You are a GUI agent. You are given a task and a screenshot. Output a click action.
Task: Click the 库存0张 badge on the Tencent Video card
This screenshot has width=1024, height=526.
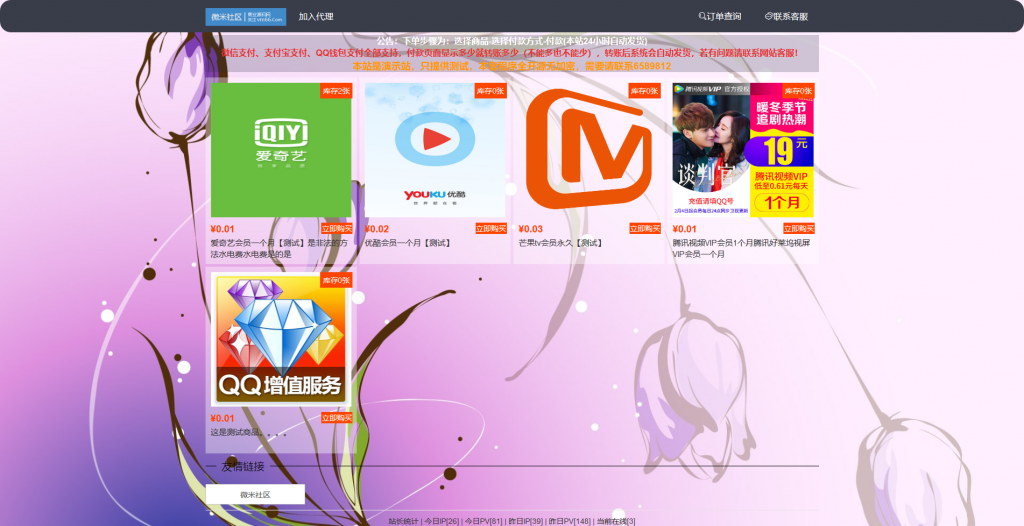pos(798,91)
